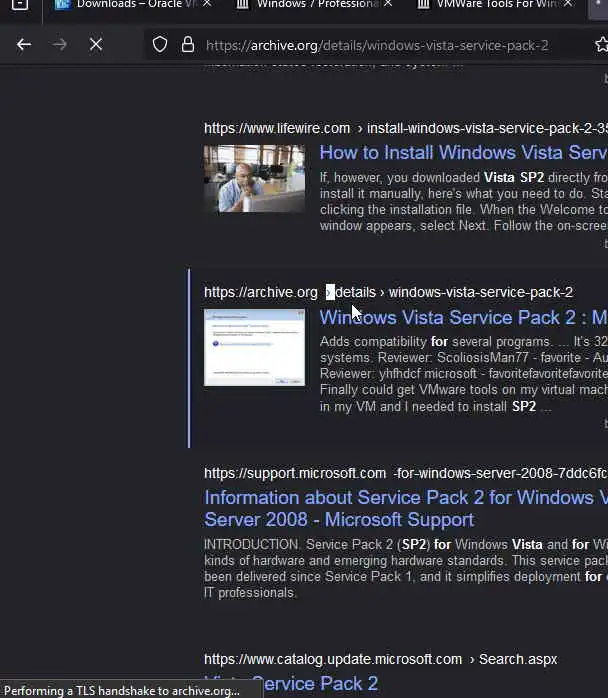Click the archive.org result installer thumbnail
The width and height of the screenshot is (608, 698).
click(255, 348)
